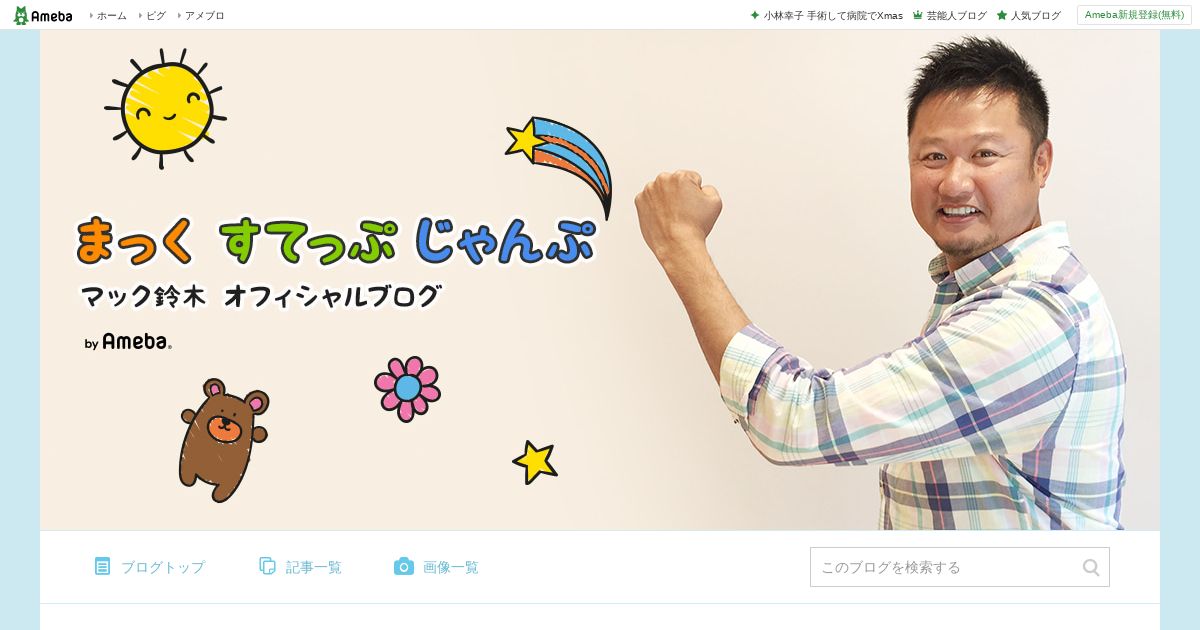Screen dimensions: 1200x630
Task: Switch to the ブログトップ tab
Action: pyautogui.click(x=150, y=567)
